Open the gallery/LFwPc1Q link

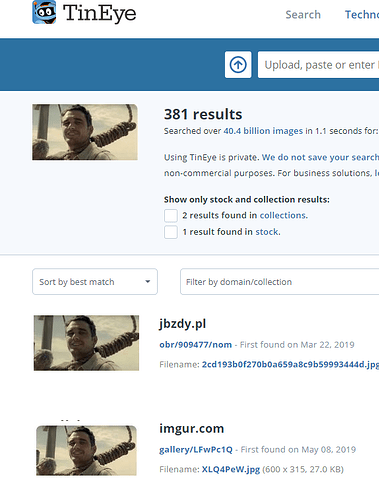tap(196, 450)
